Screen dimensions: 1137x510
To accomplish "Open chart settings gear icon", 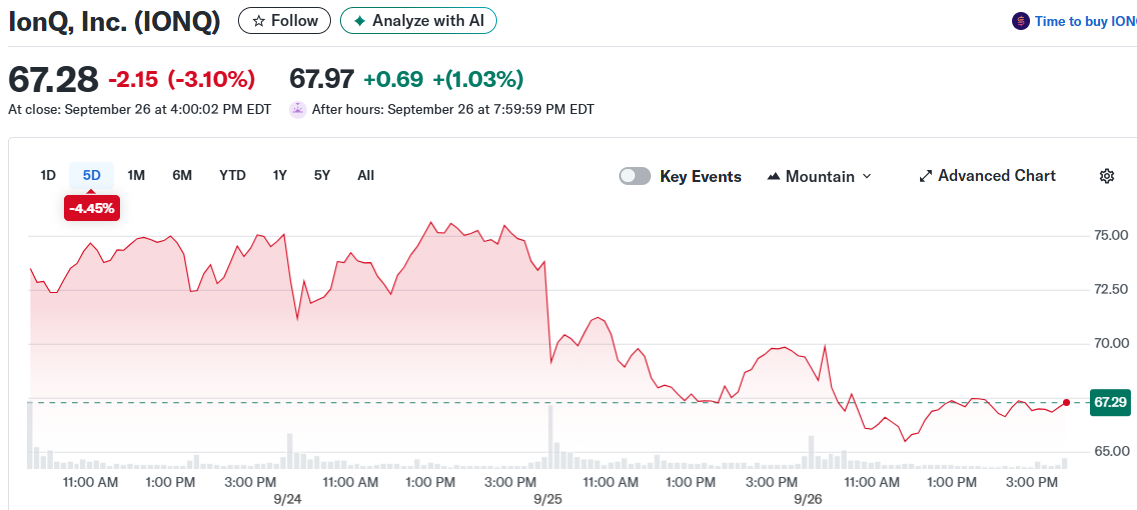I will [1107, 176].
